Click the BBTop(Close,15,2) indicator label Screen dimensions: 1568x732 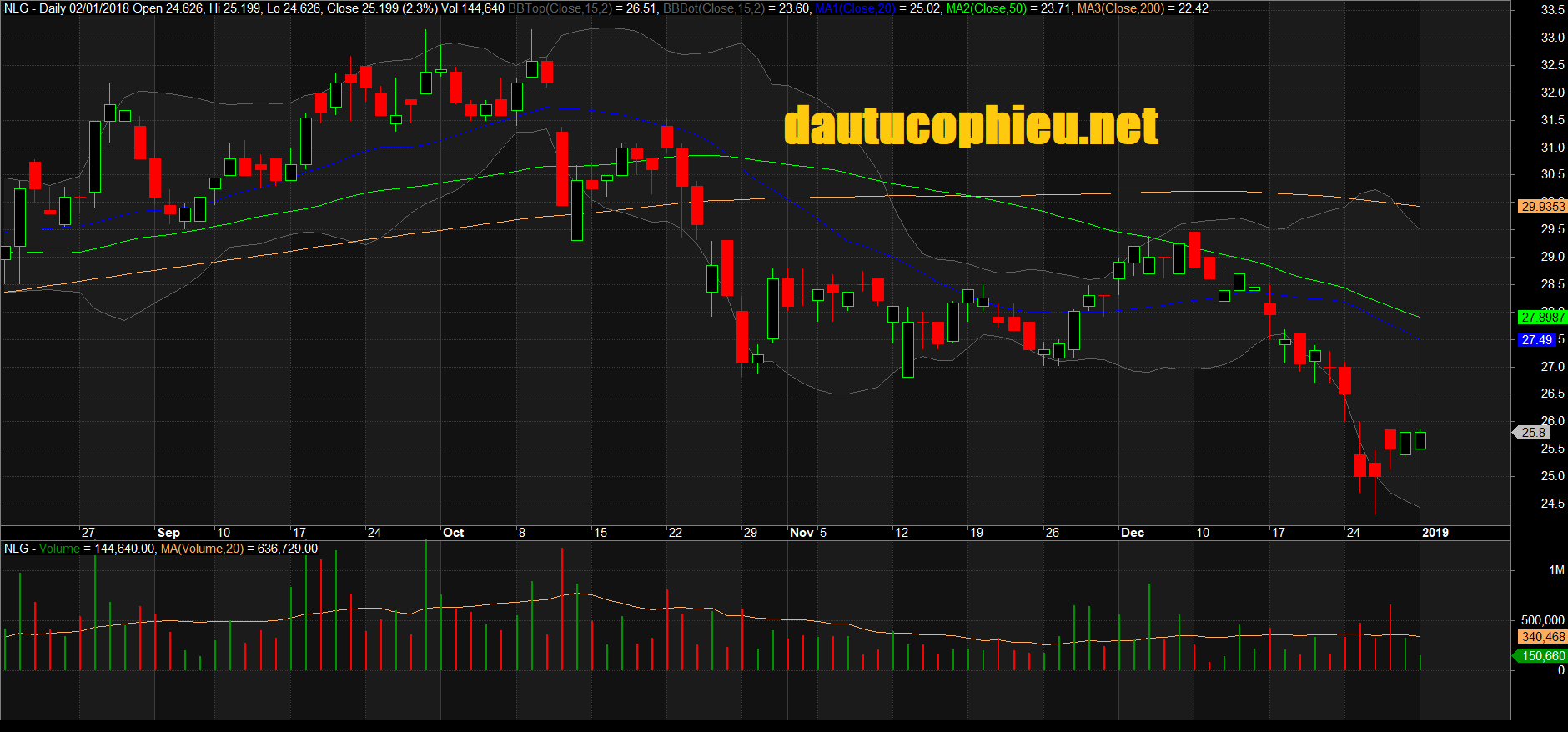point(560,8)
